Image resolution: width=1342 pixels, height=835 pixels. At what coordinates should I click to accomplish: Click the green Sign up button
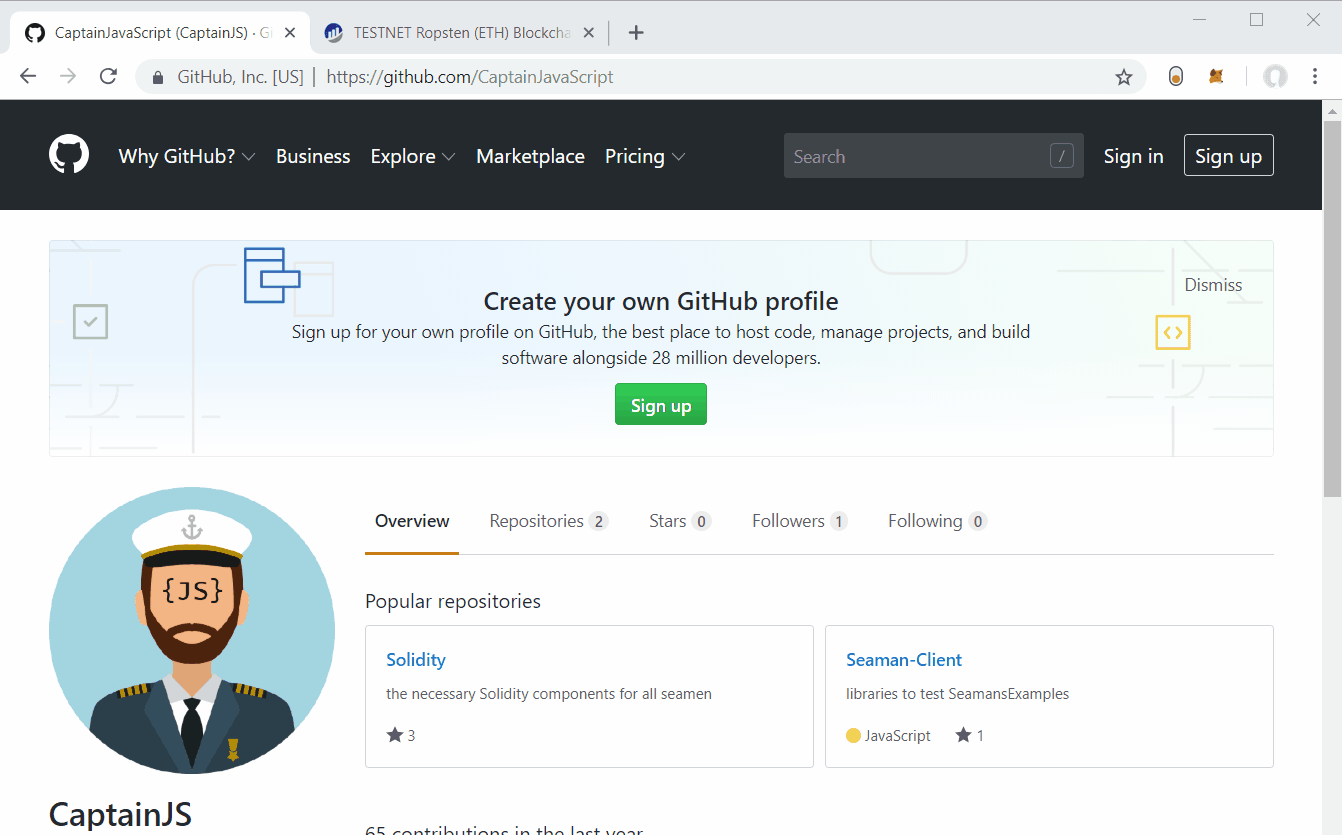pos(661,405)
